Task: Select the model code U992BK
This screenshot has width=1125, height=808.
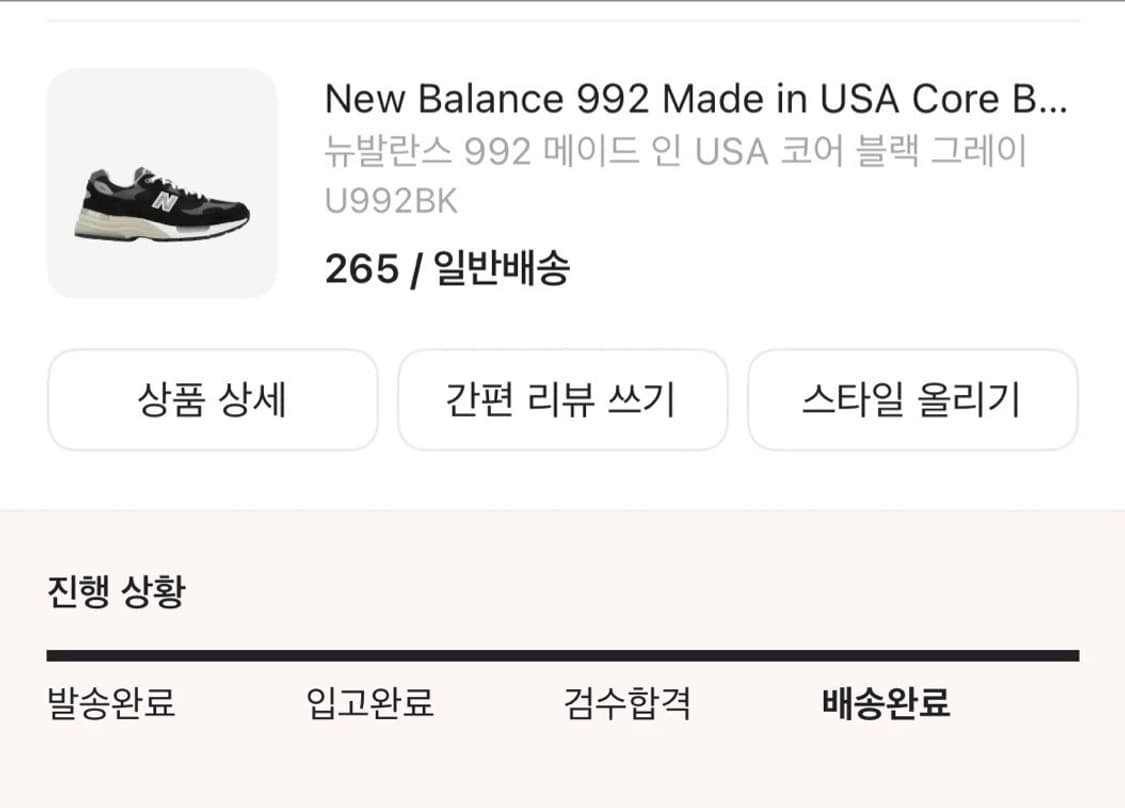Action: pos(391,202)
